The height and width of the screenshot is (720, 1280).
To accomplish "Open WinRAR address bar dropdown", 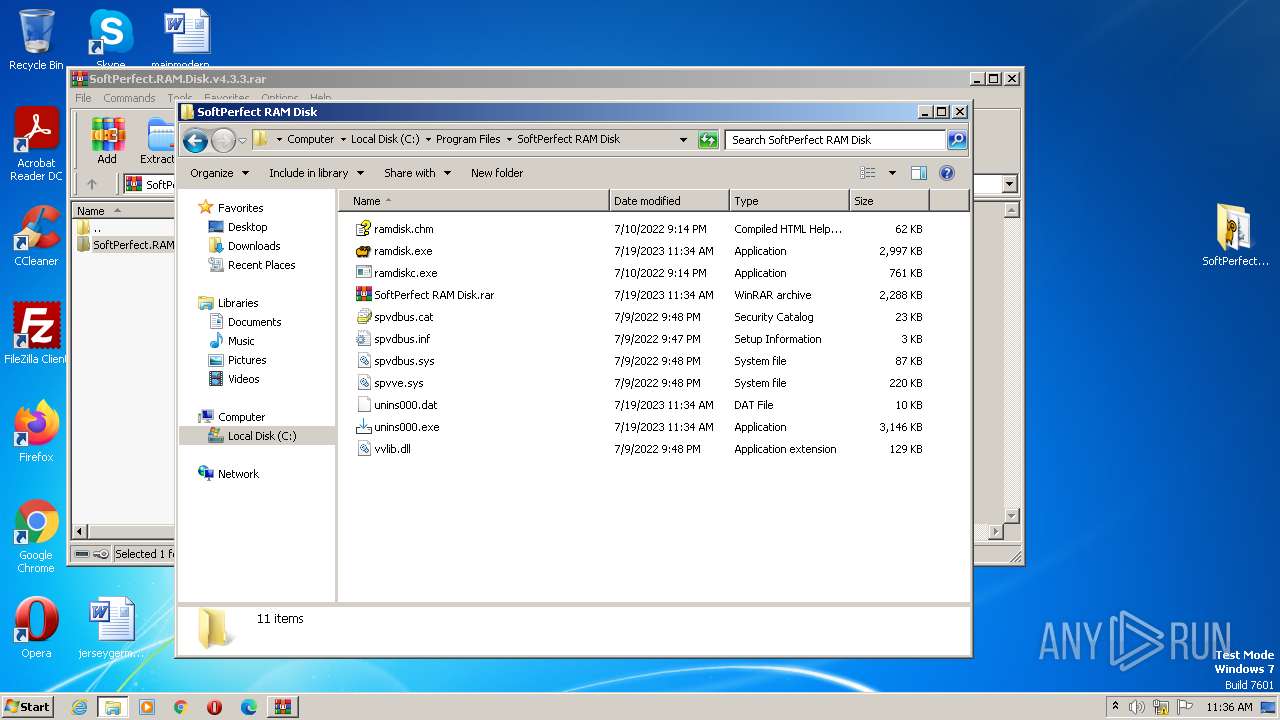I will (1009, 184).
